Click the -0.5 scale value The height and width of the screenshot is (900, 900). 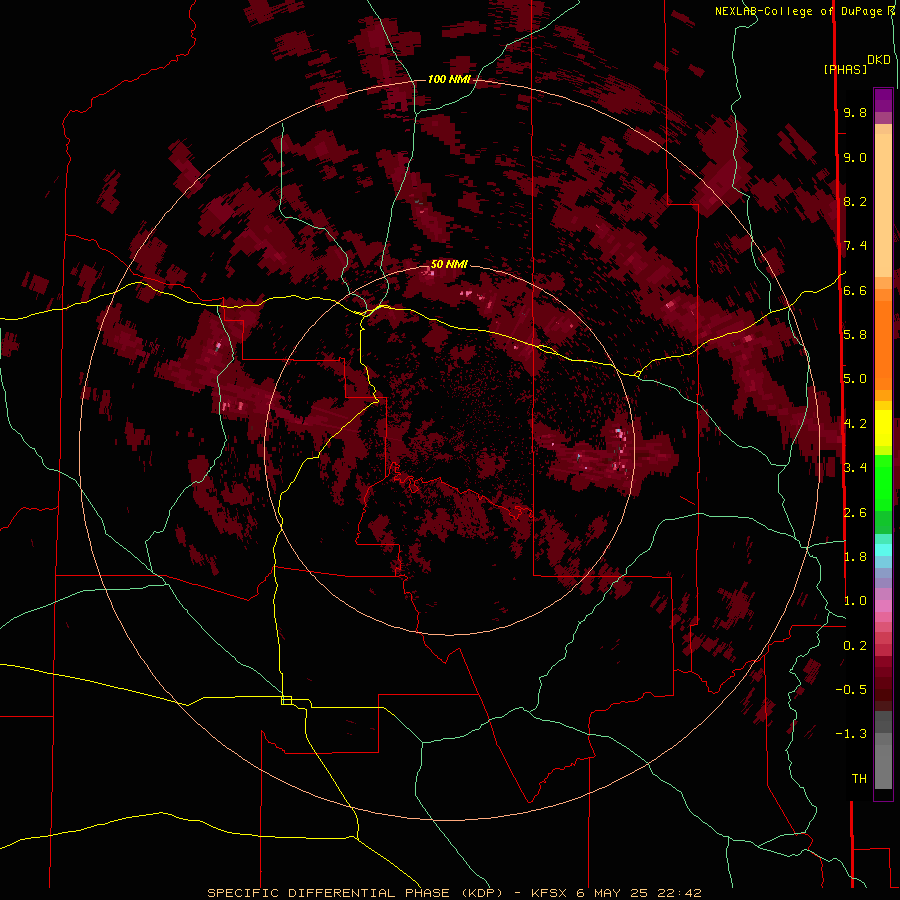click(x=851, y=690)
